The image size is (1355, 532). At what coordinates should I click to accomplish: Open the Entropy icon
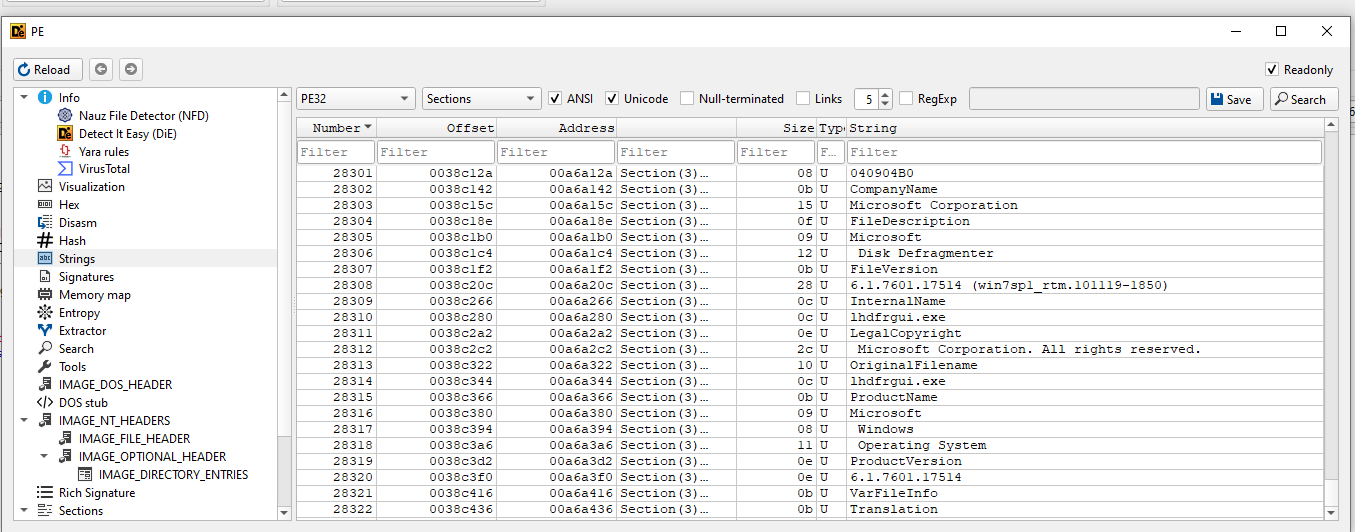(44, 312)
